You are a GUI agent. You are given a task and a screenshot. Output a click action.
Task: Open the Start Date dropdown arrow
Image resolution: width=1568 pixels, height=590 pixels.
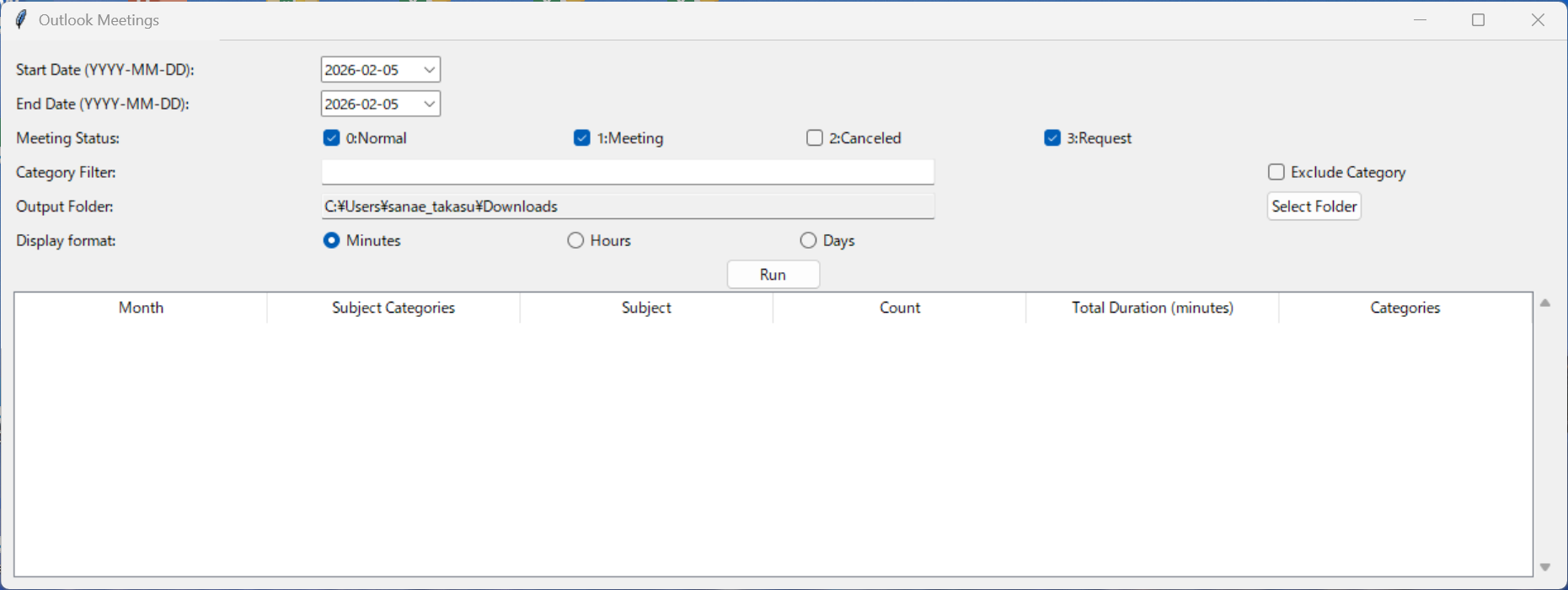(429, 70)
